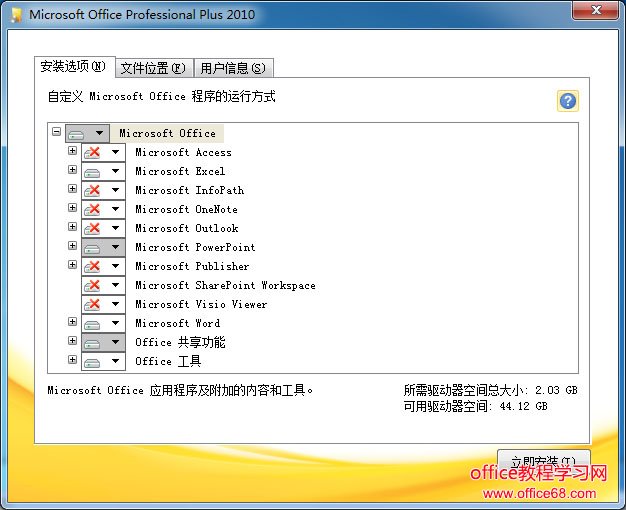Select the Microsoft Access label
626x510 pixels.
tap(183, 153)
